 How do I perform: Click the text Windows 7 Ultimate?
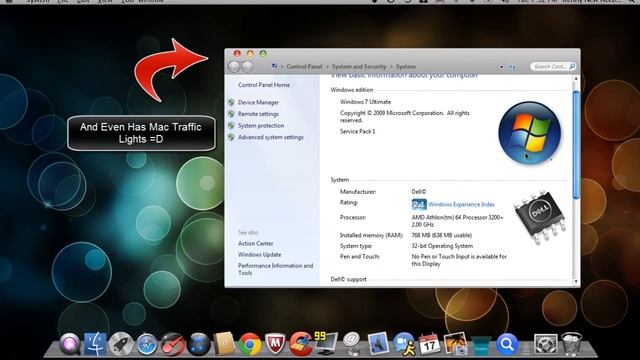pyautogui.click(x=365, y=102)
